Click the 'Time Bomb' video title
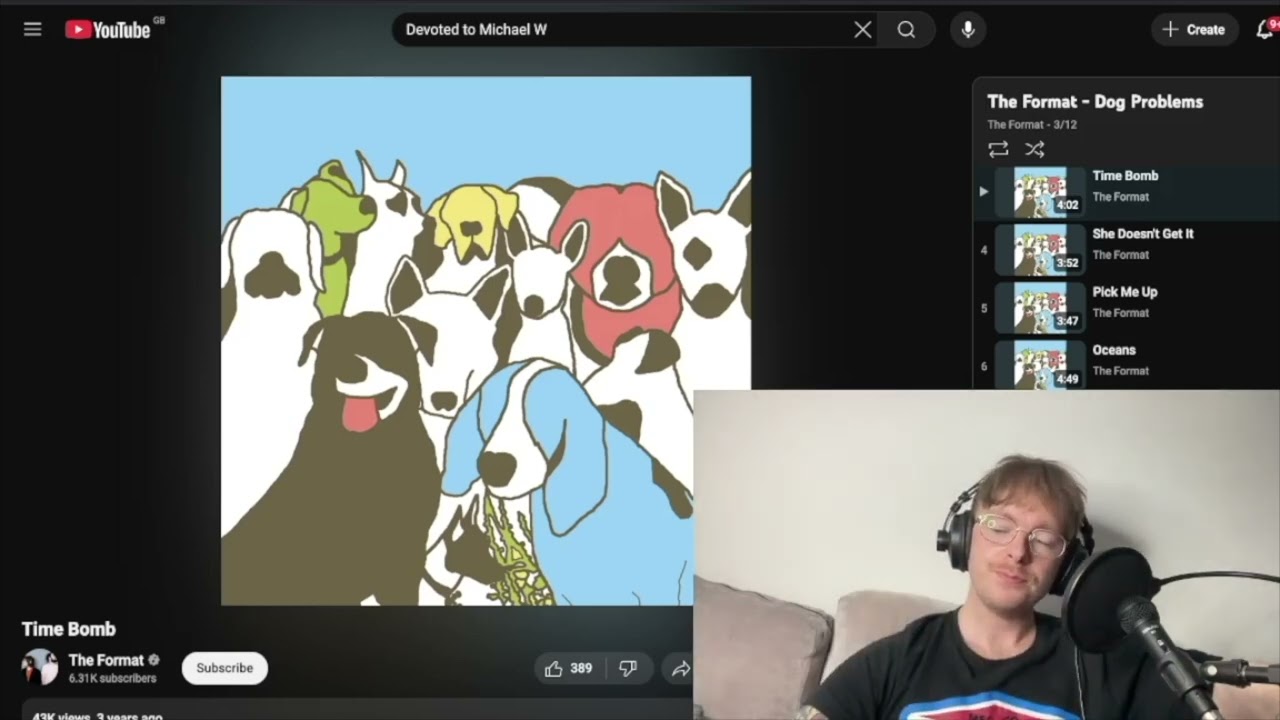 coord(69,629)
